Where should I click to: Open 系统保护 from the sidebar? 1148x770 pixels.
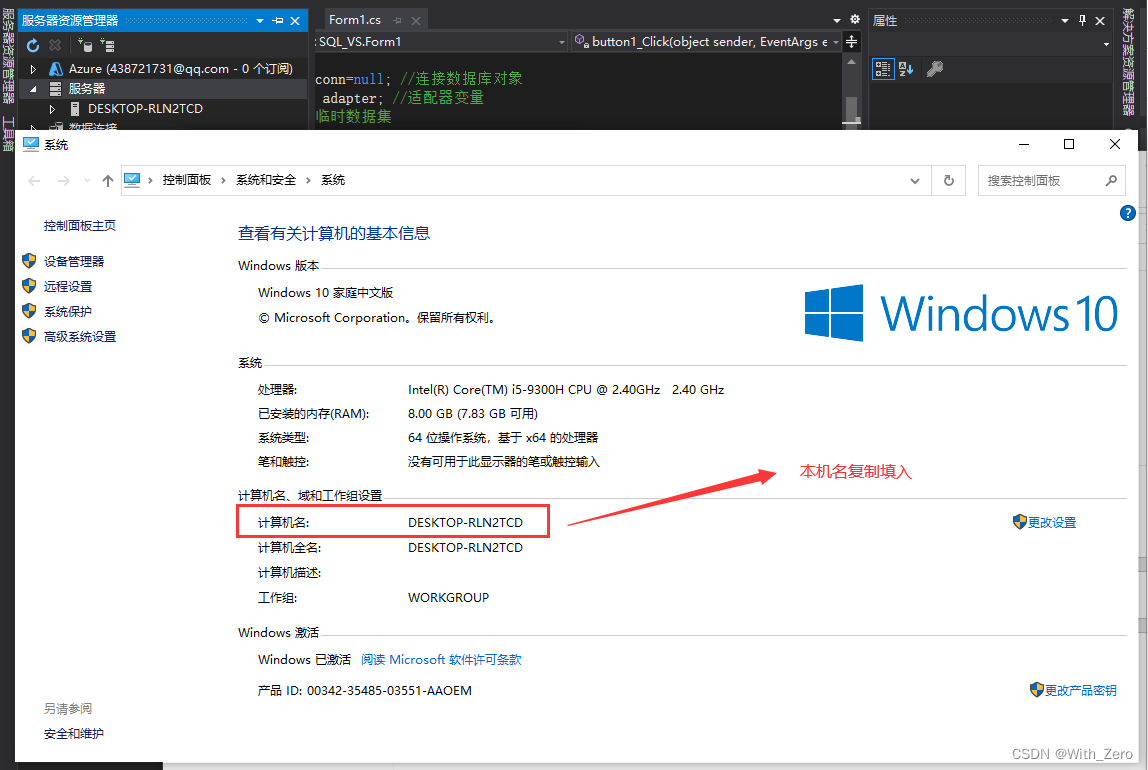coord(68,312)
